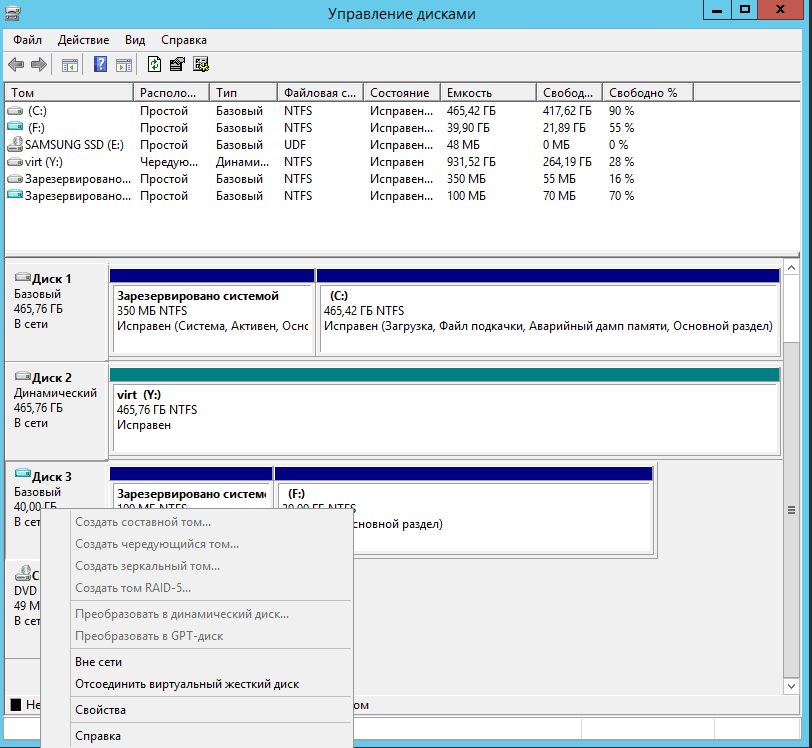This screenshot has height=748, width=812.
Task: Choose Вне сети in the context menu
Action: (98, 662)
